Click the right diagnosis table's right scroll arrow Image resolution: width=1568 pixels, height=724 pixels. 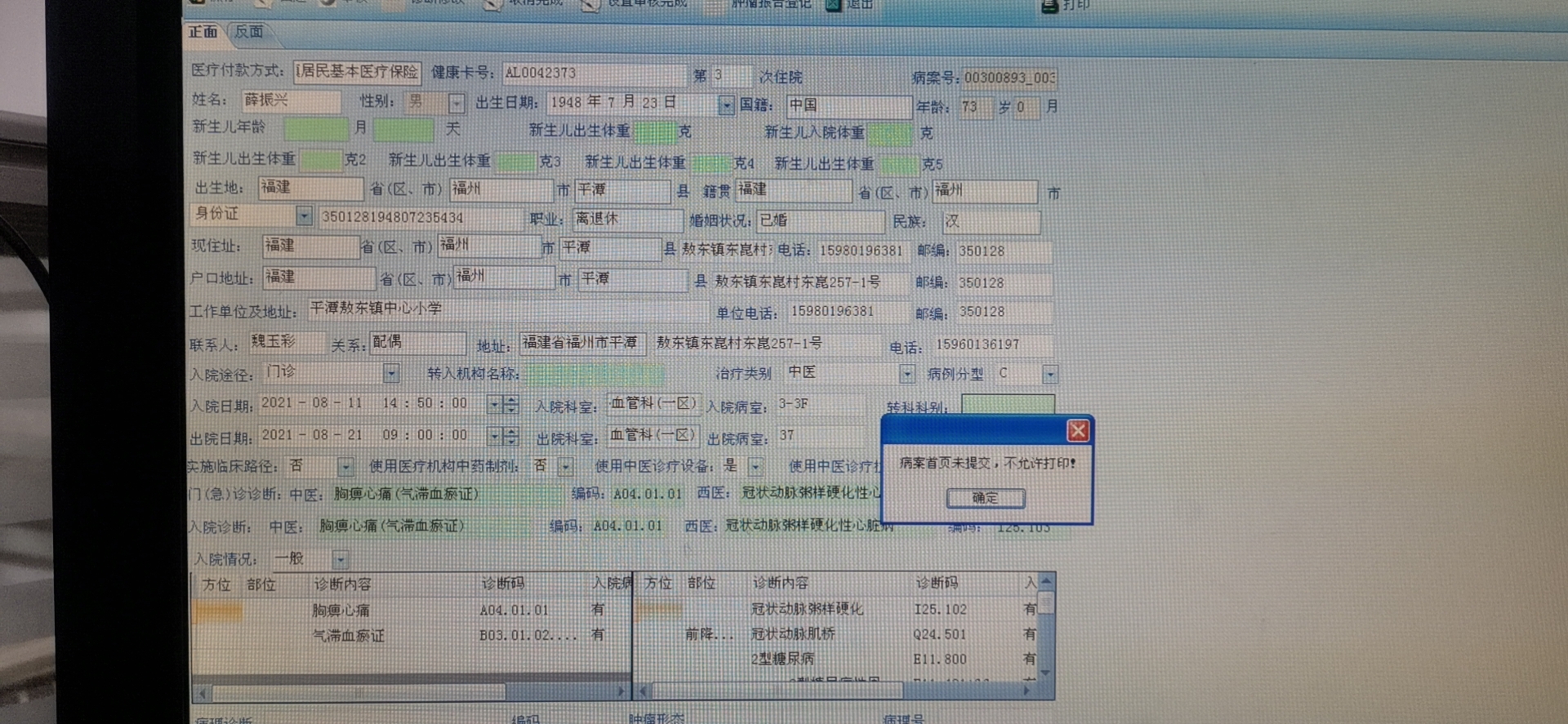click(x=1027, y=691)
